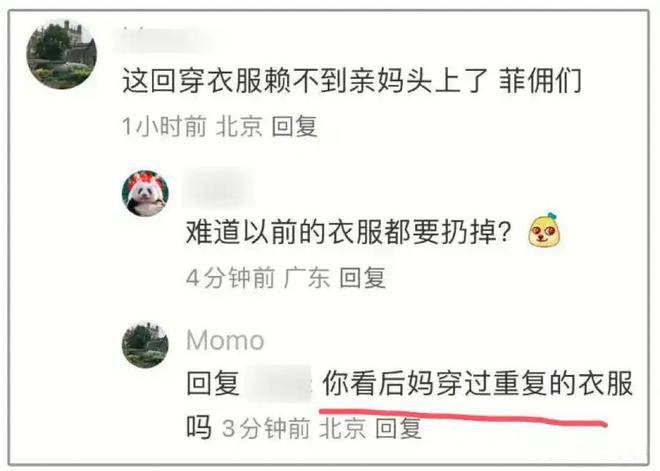Tap the 3分钟前 timestamp
This screenshot has height=471, width=660.
pos(266,428)
